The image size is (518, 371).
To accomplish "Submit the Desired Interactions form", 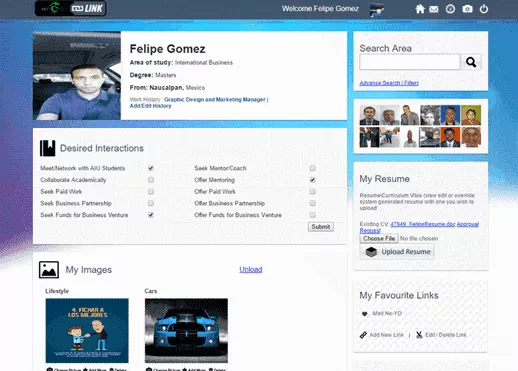I will [x=321, y=227].
